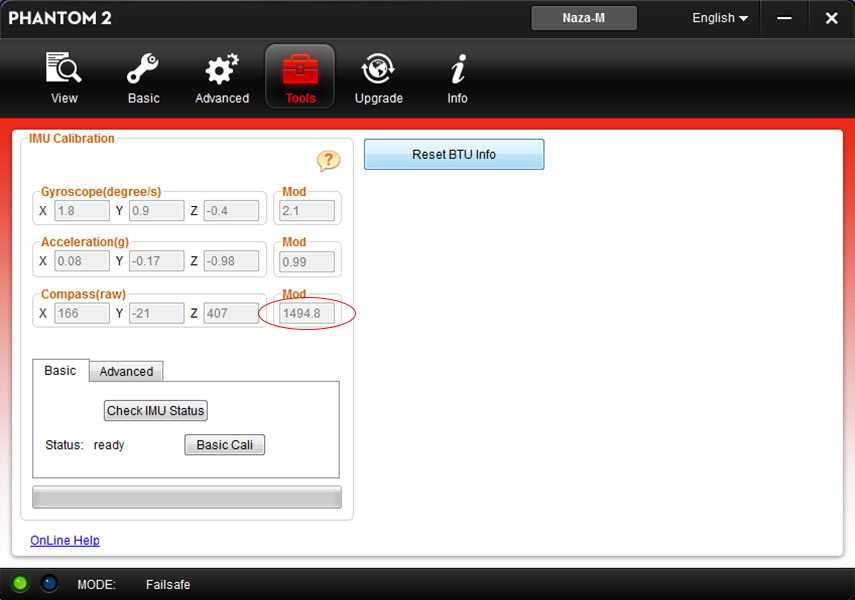Click the 'PHANTOM 2' title text
Viewport: 855px width, 600px height.
60,18
